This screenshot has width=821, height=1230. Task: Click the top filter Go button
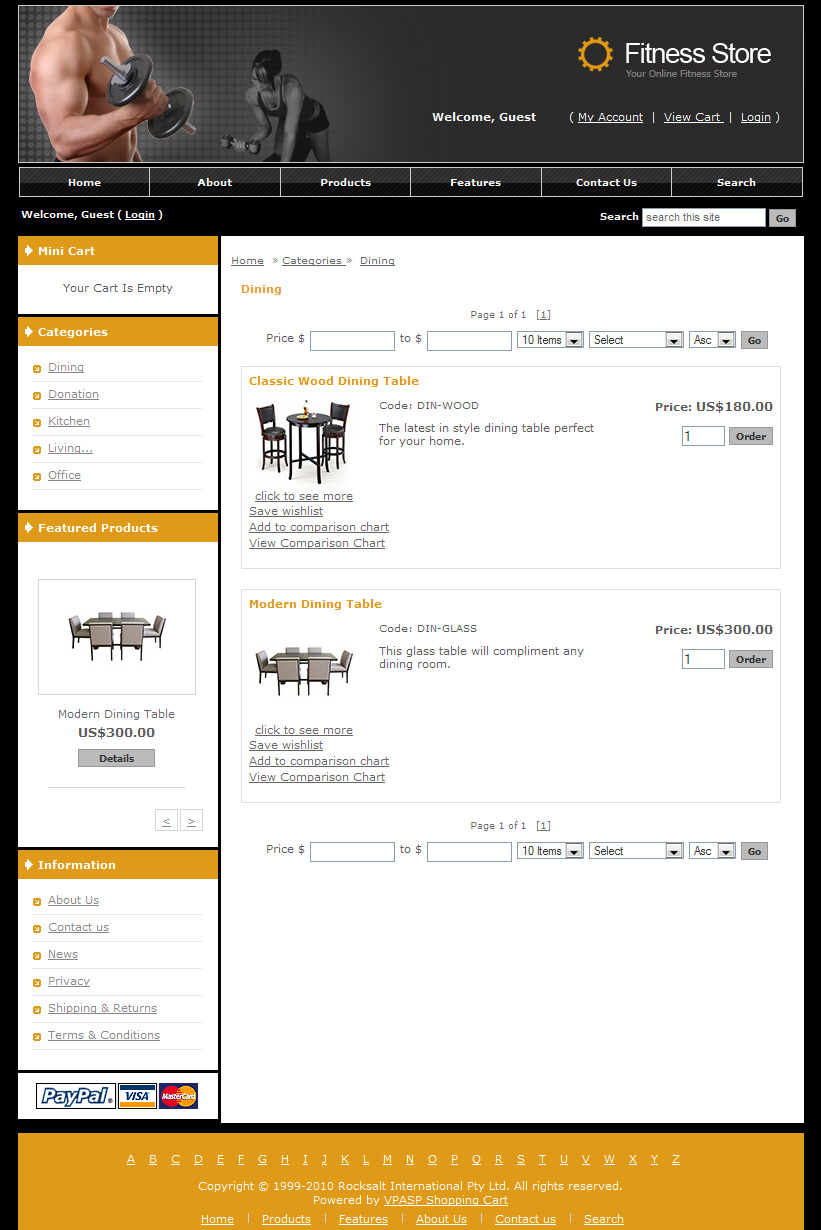point(754,341)
